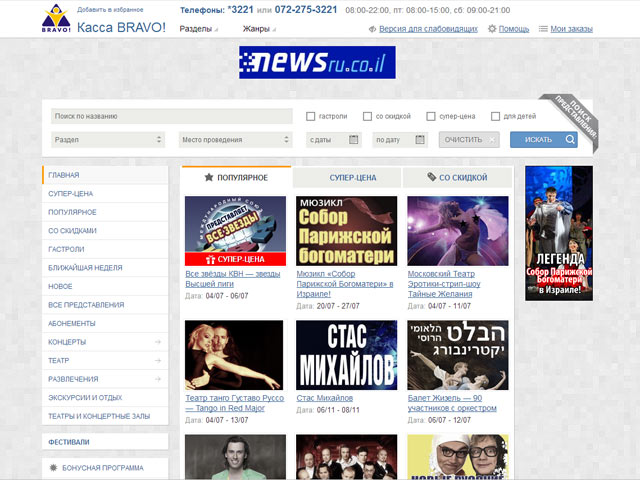Check the супер-цена checkbox
The width and height of the screenshot is (640, 480).
(x=431, y=116)
